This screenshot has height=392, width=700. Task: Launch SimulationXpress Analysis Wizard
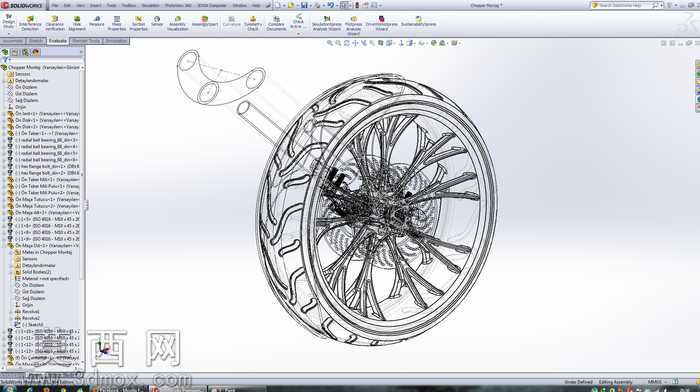point(326,24)
